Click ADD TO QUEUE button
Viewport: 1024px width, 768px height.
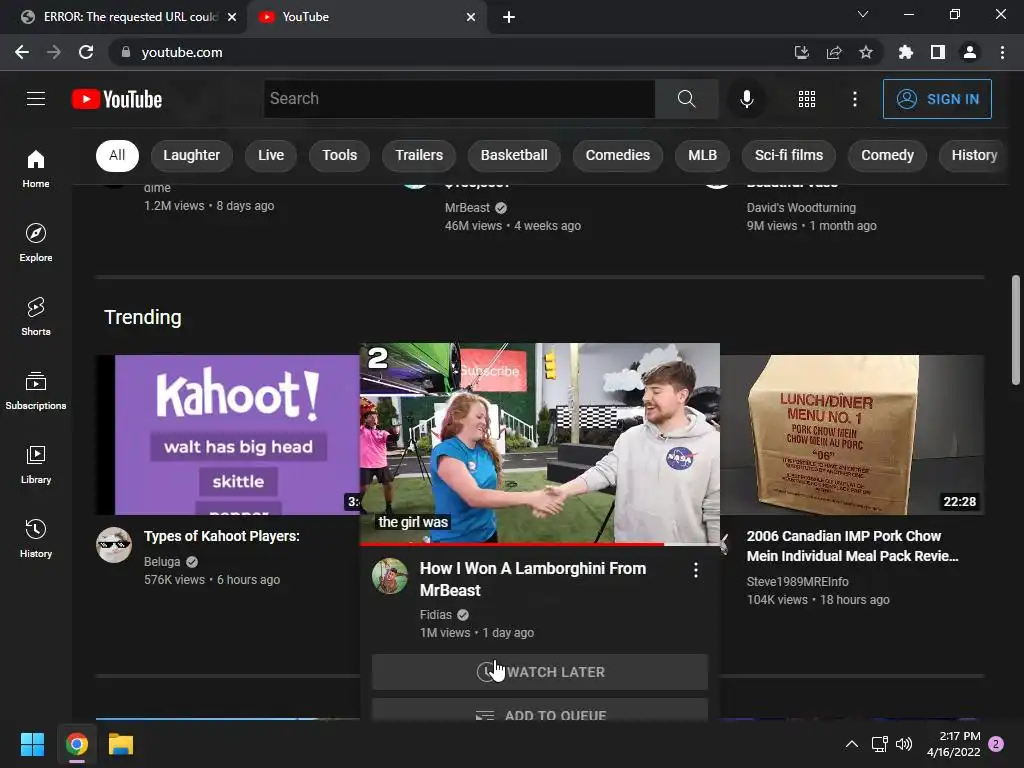pos(539,711)
